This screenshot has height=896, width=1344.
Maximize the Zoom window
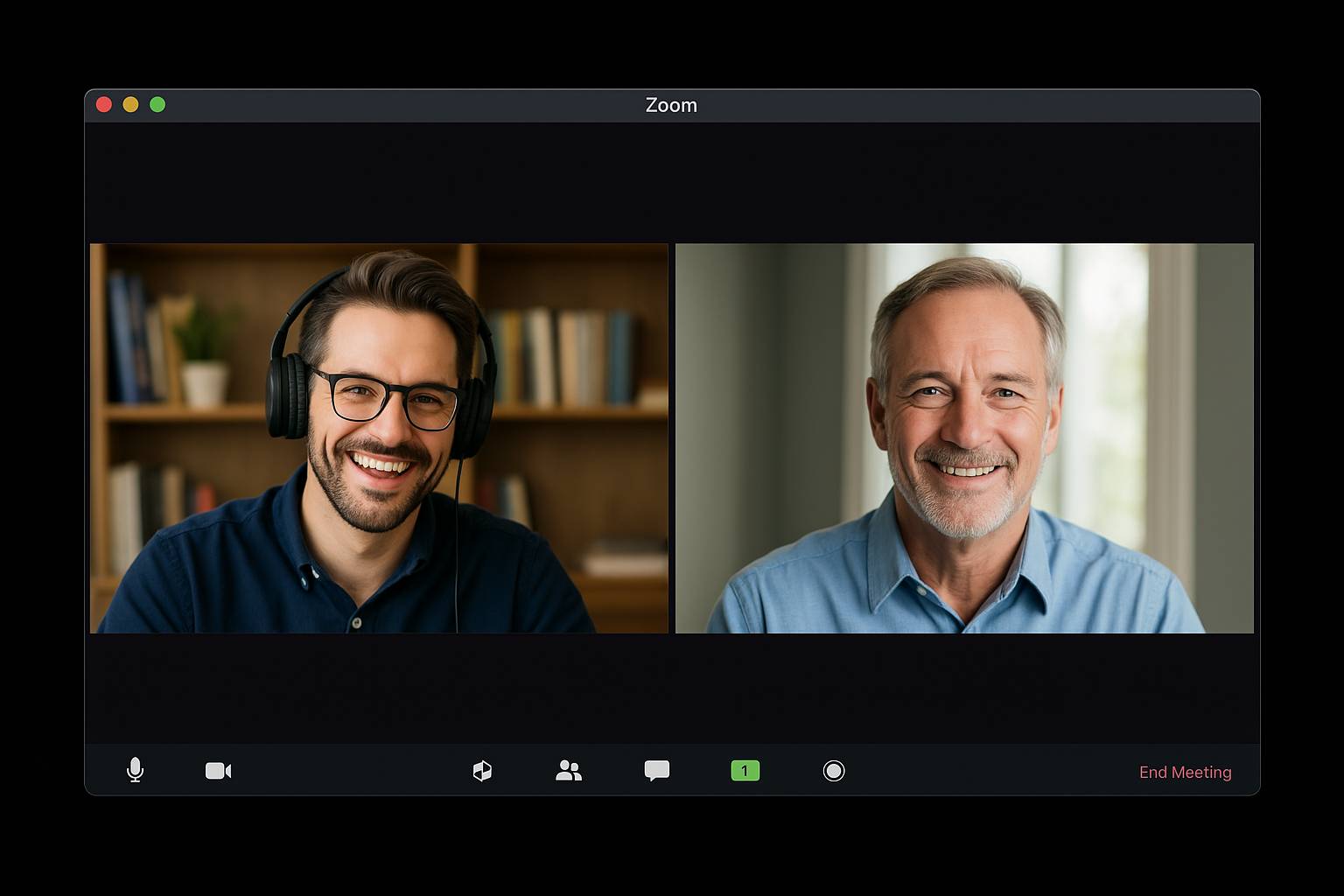click(157, 105)
